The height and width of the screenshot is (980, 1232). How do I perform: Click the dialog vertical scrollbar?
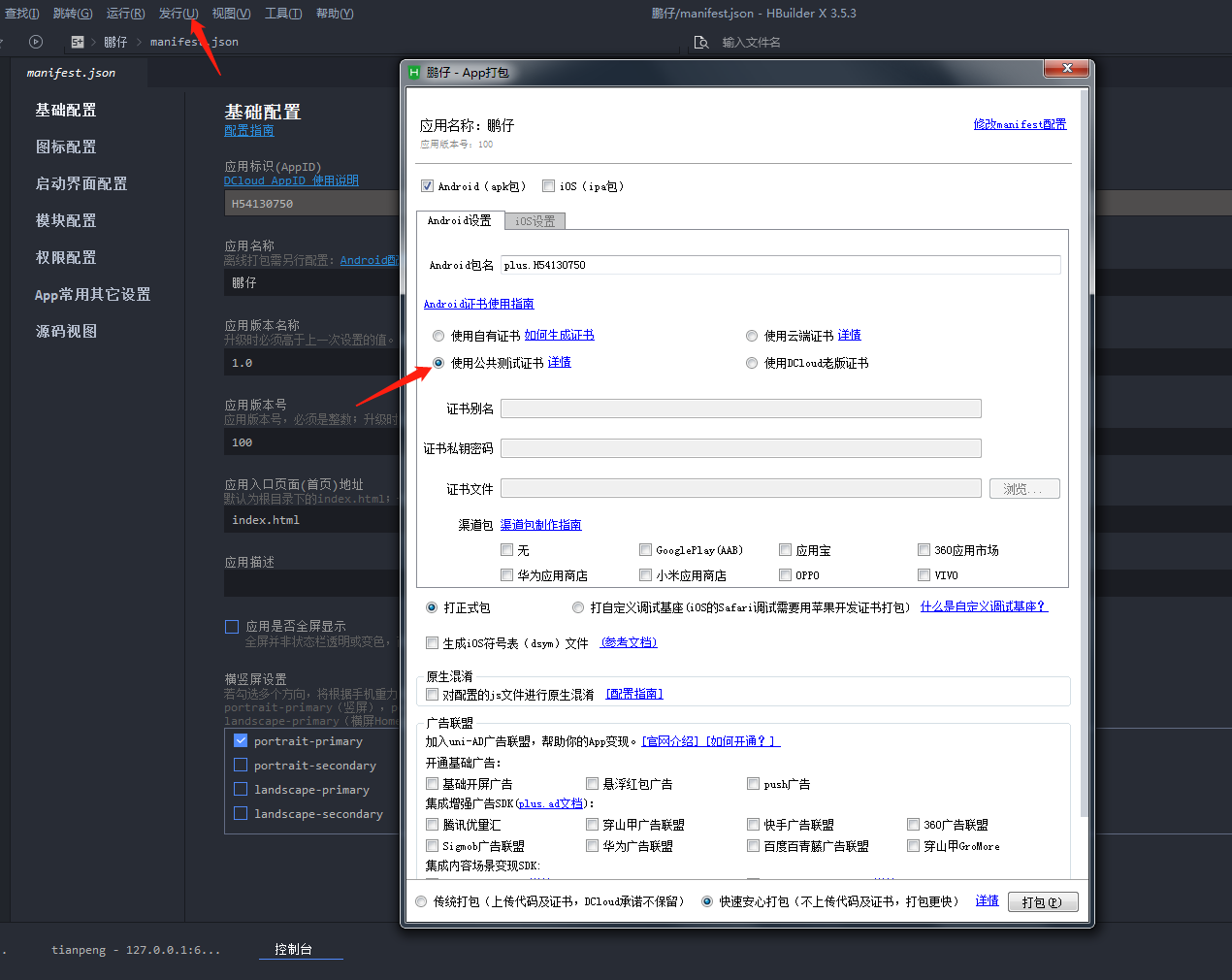click(x=1085, y=456)
